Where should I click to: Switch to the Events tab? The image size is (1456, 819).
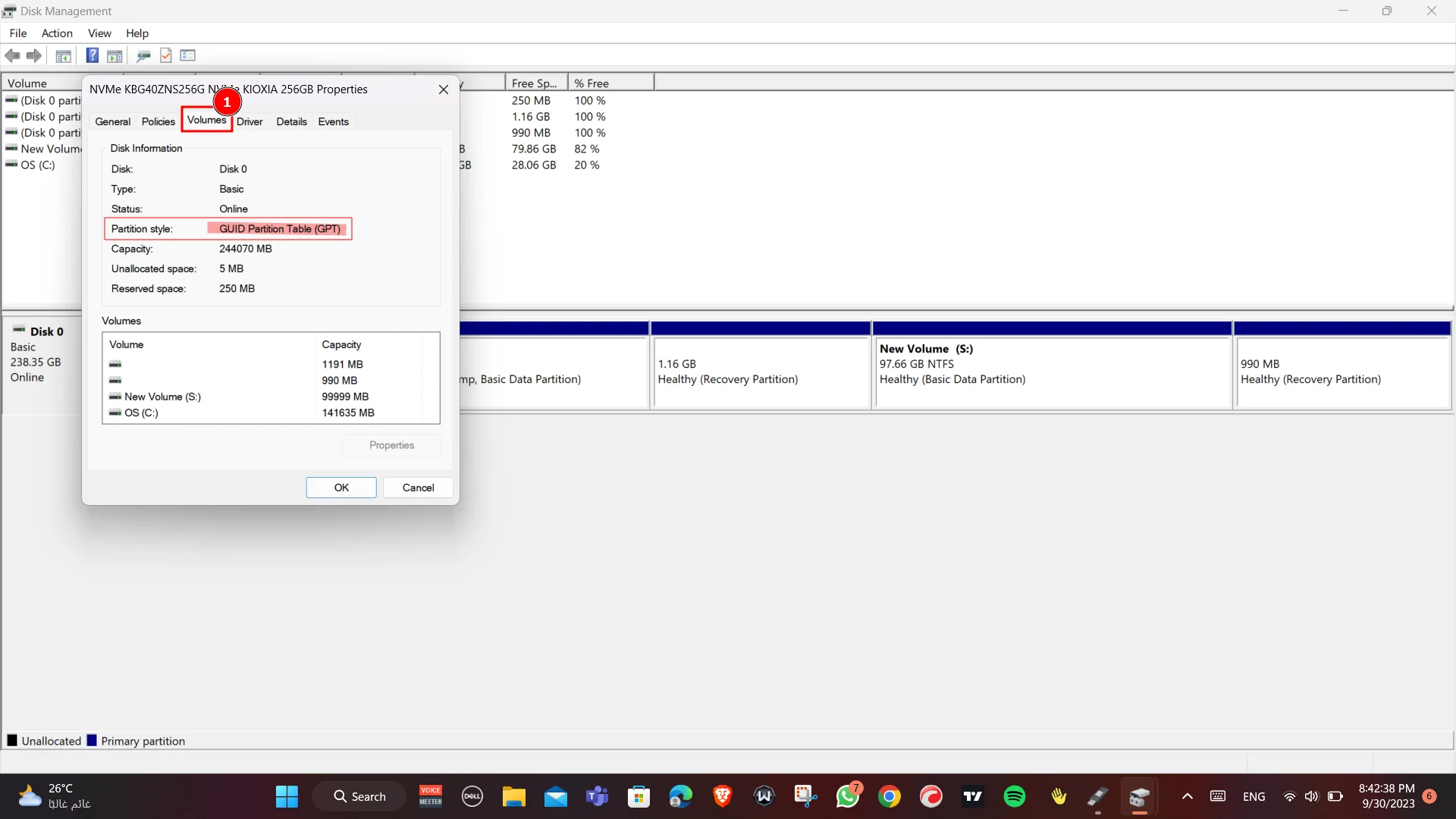[333, 121]
